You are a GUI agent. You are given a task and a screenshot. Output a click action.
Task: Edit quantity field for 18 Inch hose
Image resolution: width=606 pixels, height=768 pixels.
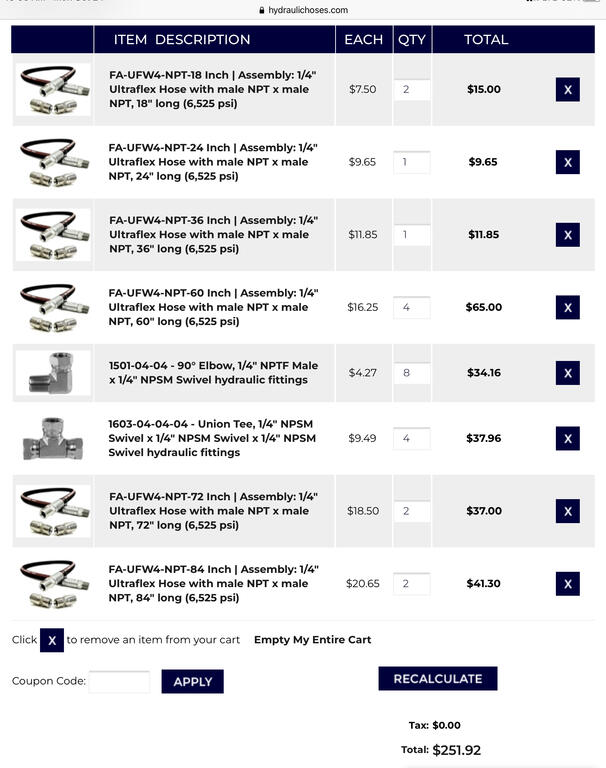pos(411,90)
